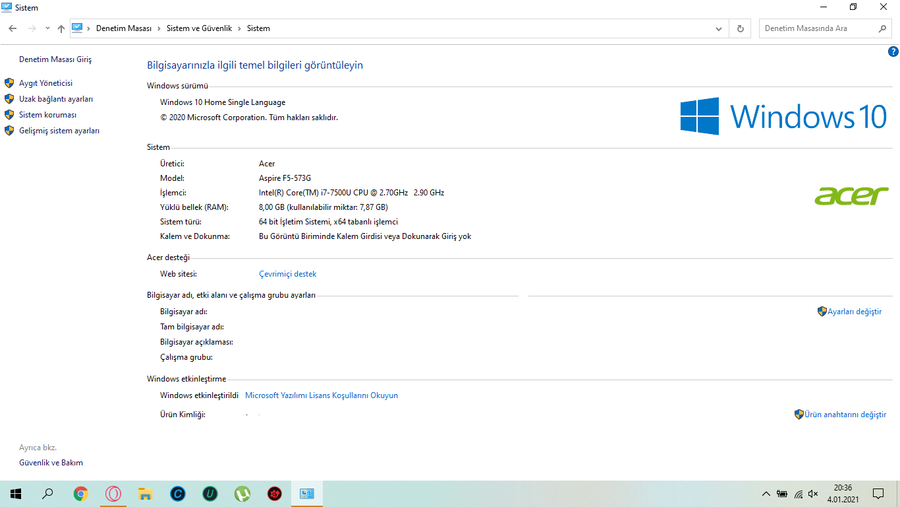Open the recent locations dropdown arrow

(x=47, y=28)
